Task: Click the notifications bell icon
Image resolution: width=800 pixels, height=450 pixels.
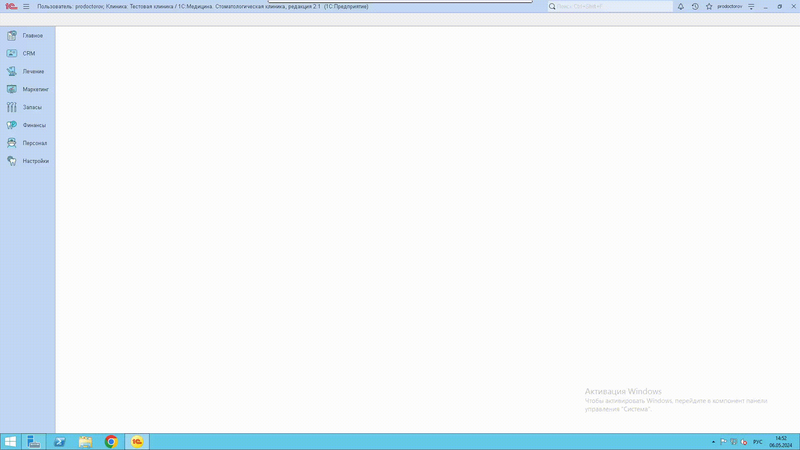Action: [x=681, y=7]
